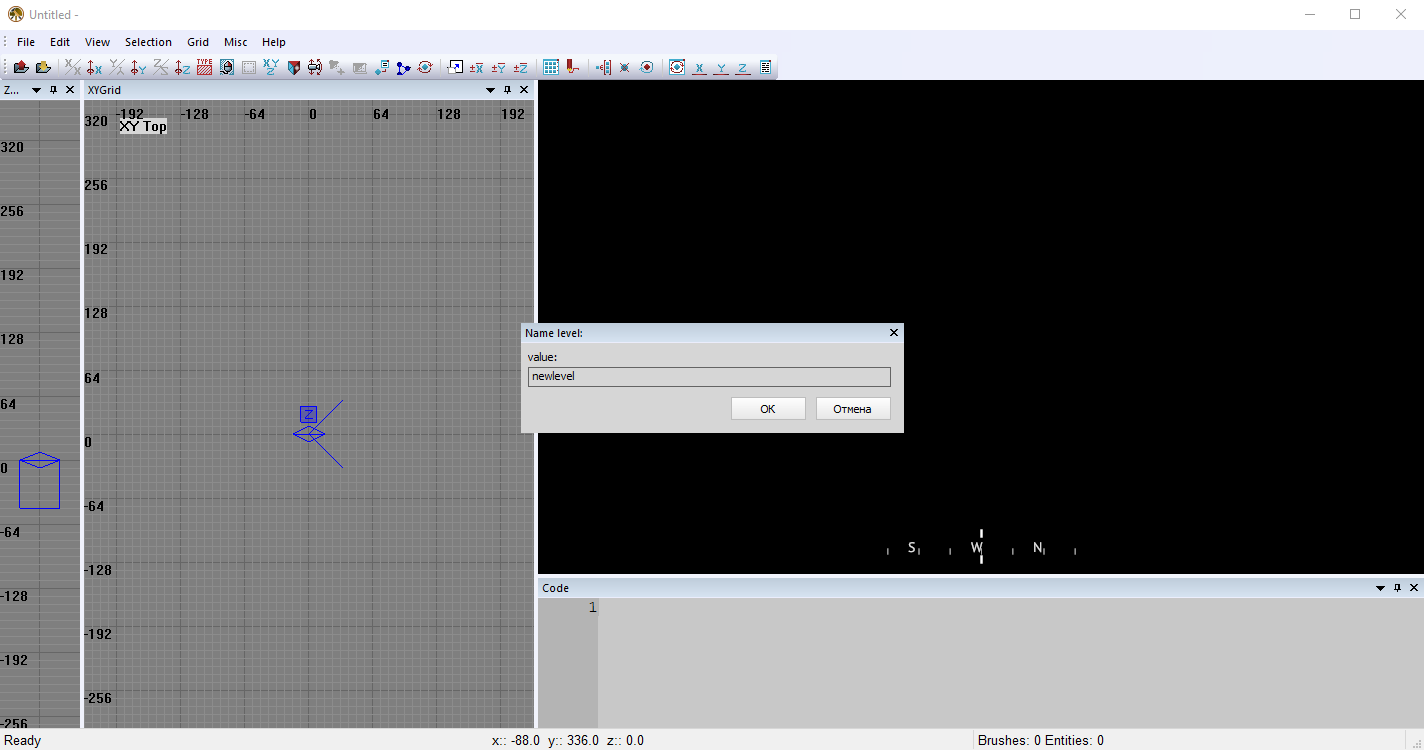The image size is (1424, 750).
Task: Open the Z panel dropdown arrow
Action: (x=36, y=90)
